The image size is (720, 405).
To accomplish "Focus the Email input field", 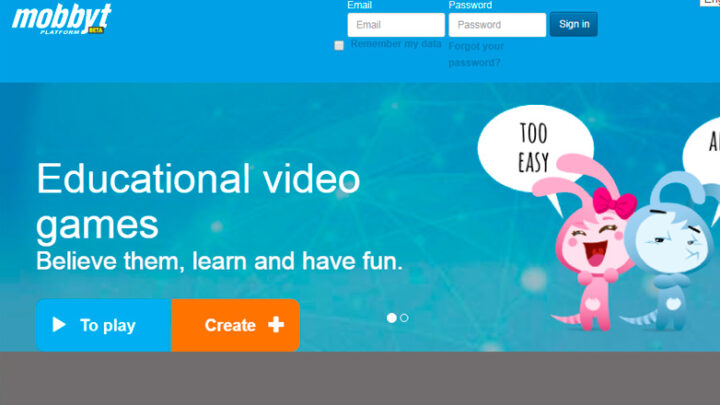I will click(396, 25).
